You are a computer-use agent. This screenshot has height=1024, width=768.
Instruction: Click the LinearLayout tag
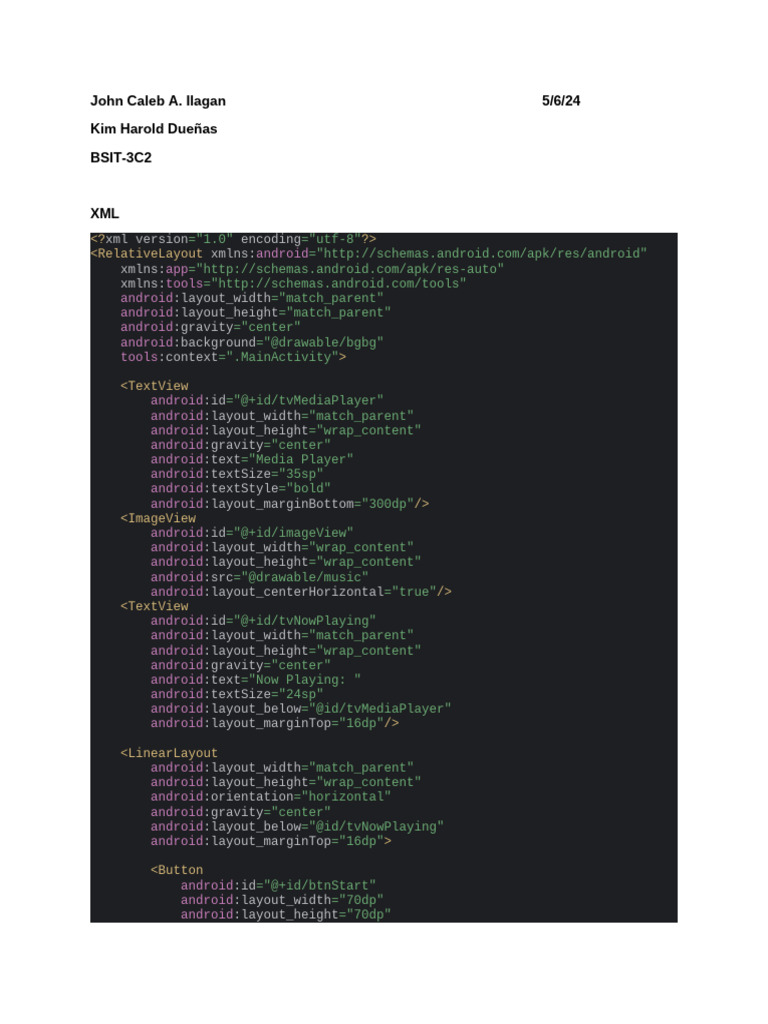[x=169, y=753]
